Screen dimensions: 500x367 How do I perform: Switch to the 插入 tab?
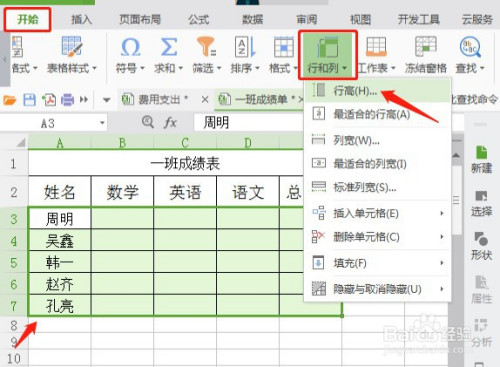81,20
